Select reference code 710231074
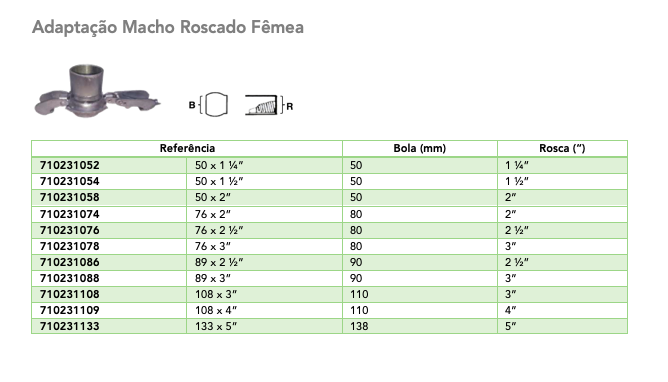Viewport: 668px width, 382px height. coord(69,214)
